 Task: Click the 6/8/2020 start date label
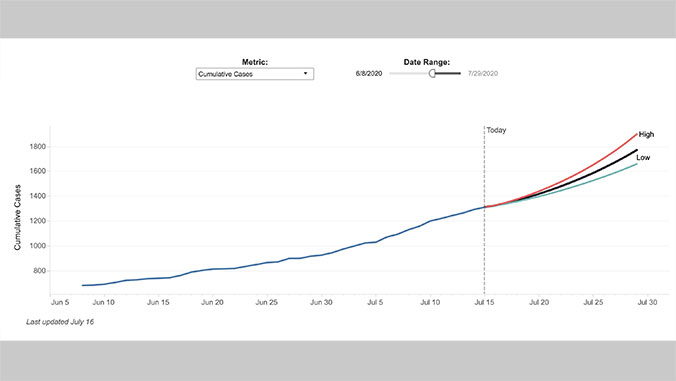(369, 74)
